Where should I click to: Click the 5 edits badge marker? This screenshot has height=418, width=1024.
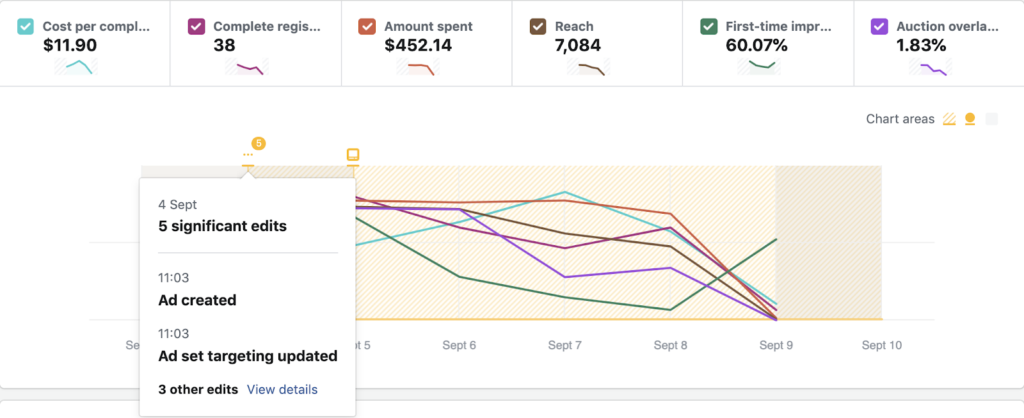[x=258, y=143]
